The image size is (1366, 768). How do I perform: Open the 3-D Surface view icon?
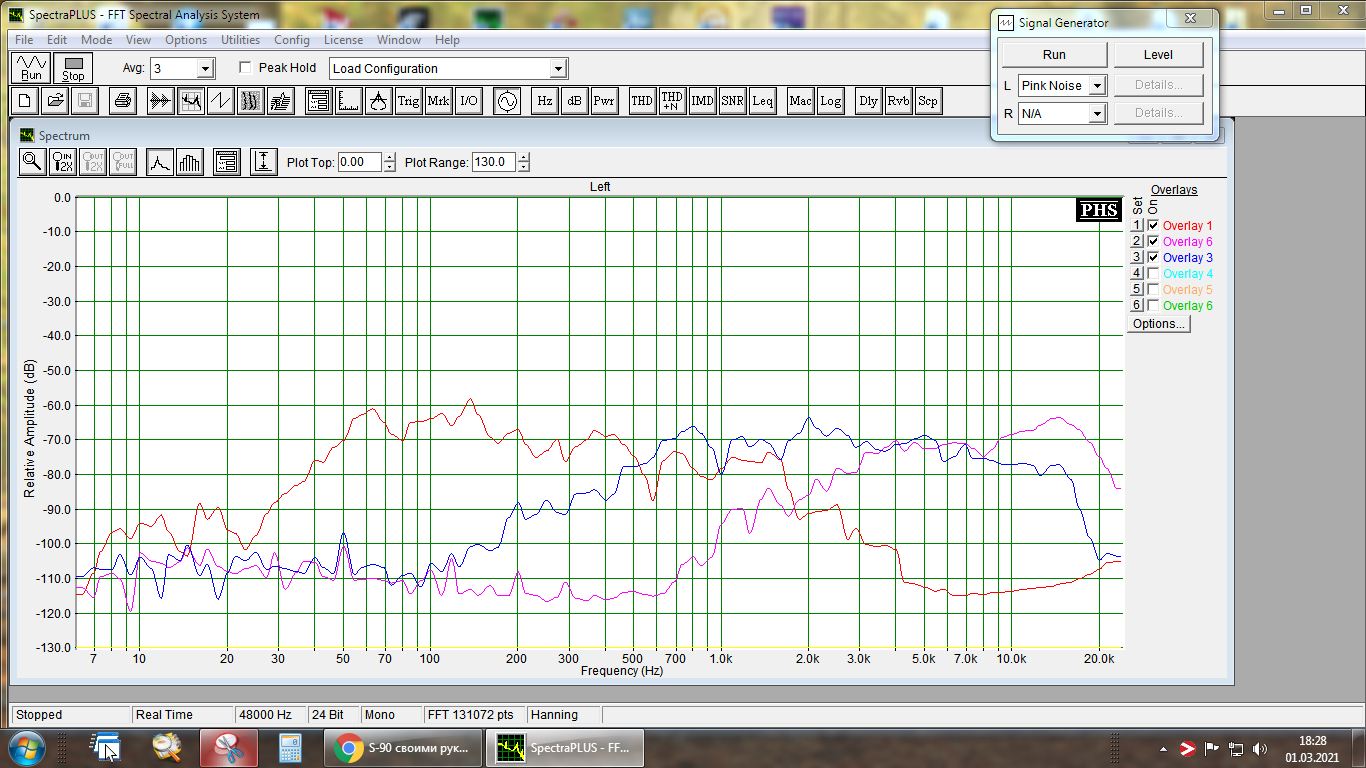(281, 101)
